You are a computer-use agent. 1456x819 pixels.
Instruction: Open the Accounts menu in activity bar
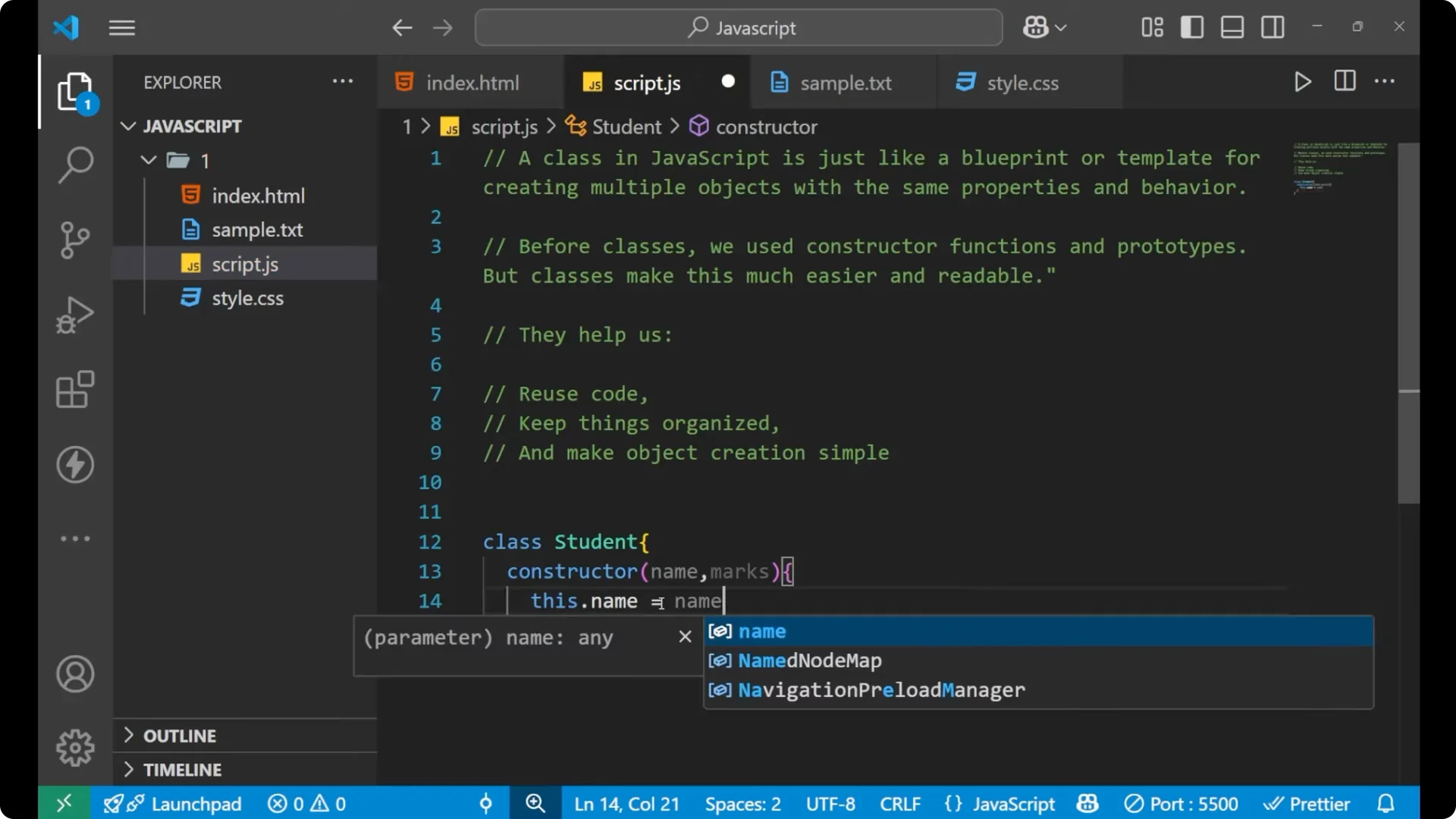[75, 674]
